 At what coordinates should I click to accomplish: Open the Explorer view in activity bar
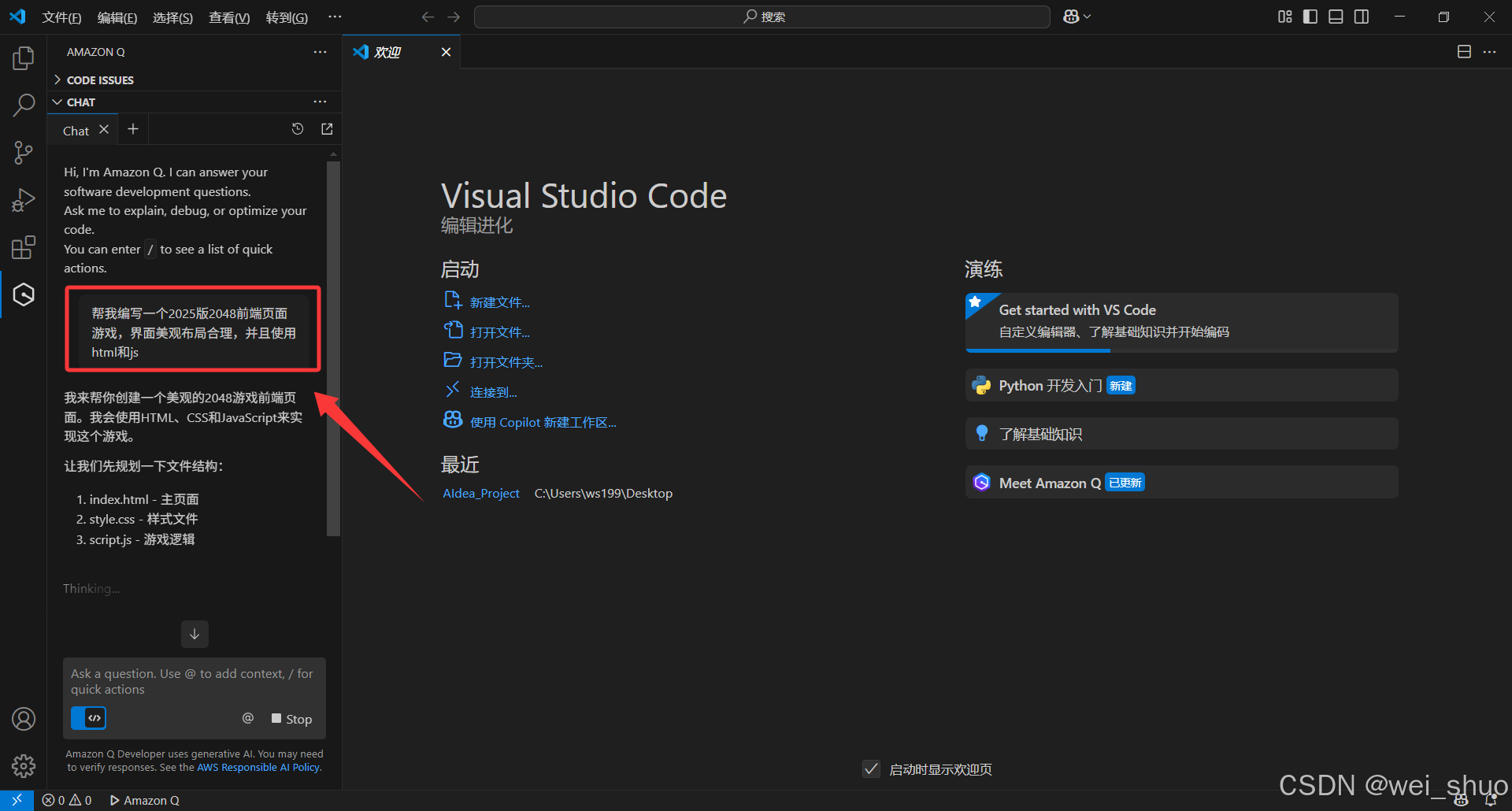click(24, 58)
